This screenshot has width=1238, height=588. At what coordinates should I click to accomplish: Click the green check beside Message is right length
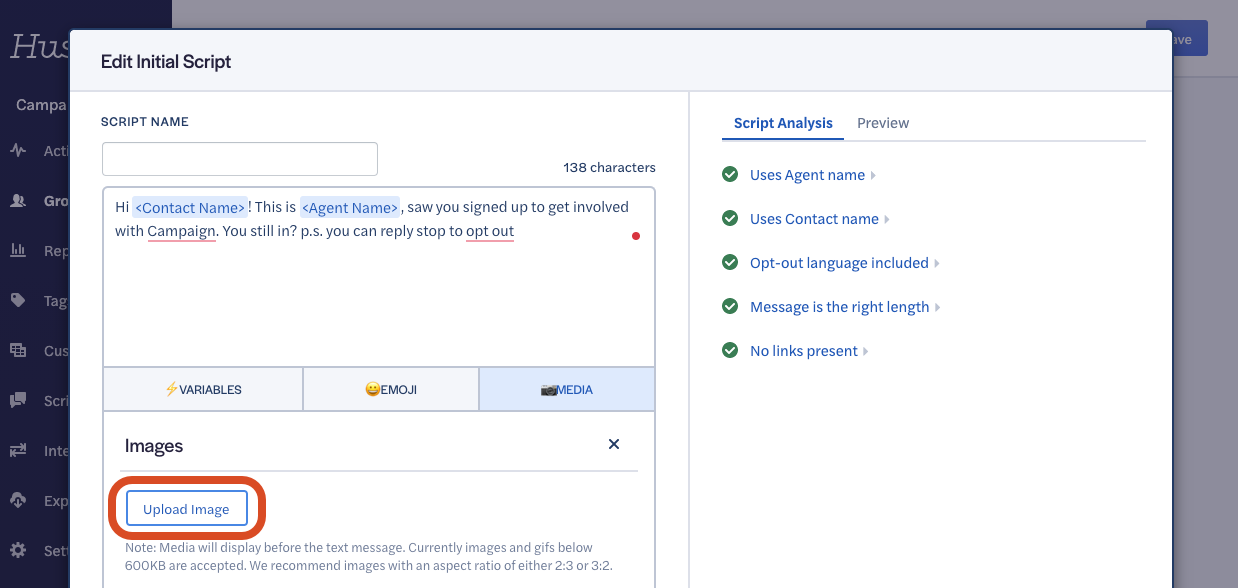pos(730,307)
